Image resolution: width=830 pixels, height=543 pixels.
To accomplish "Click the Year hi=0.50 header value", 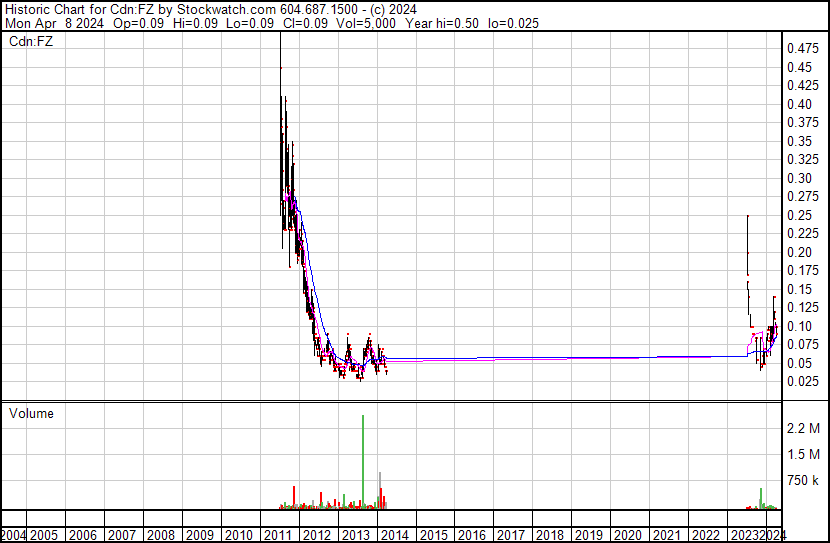I will pyautogui.click(x=441, y=23).
